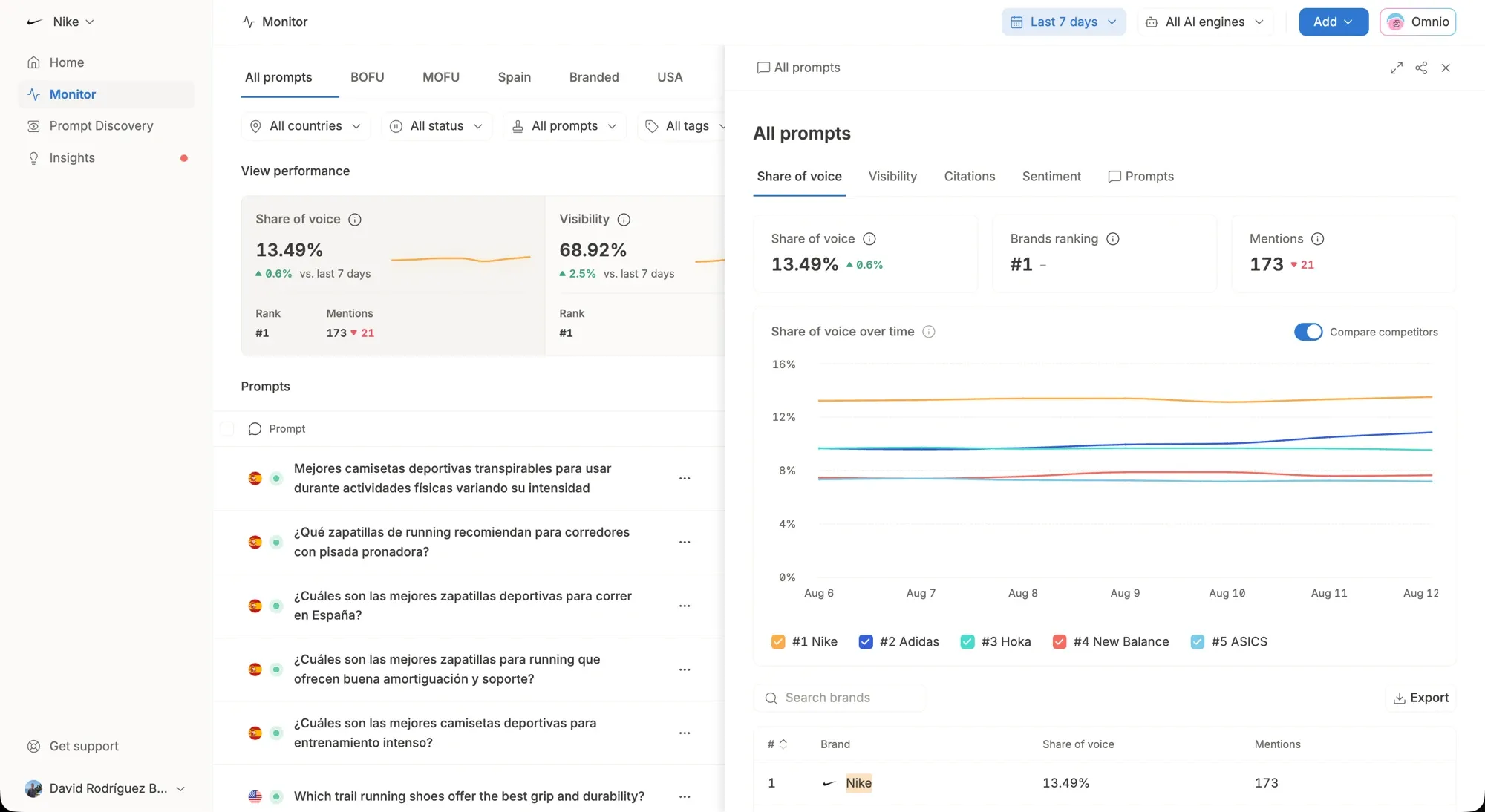Image resolution: width=1485 pixels, height=812 pixels.
Task: Uncheck the #2 Adidas legend checkbox
Action: click(x=866, y=642)
